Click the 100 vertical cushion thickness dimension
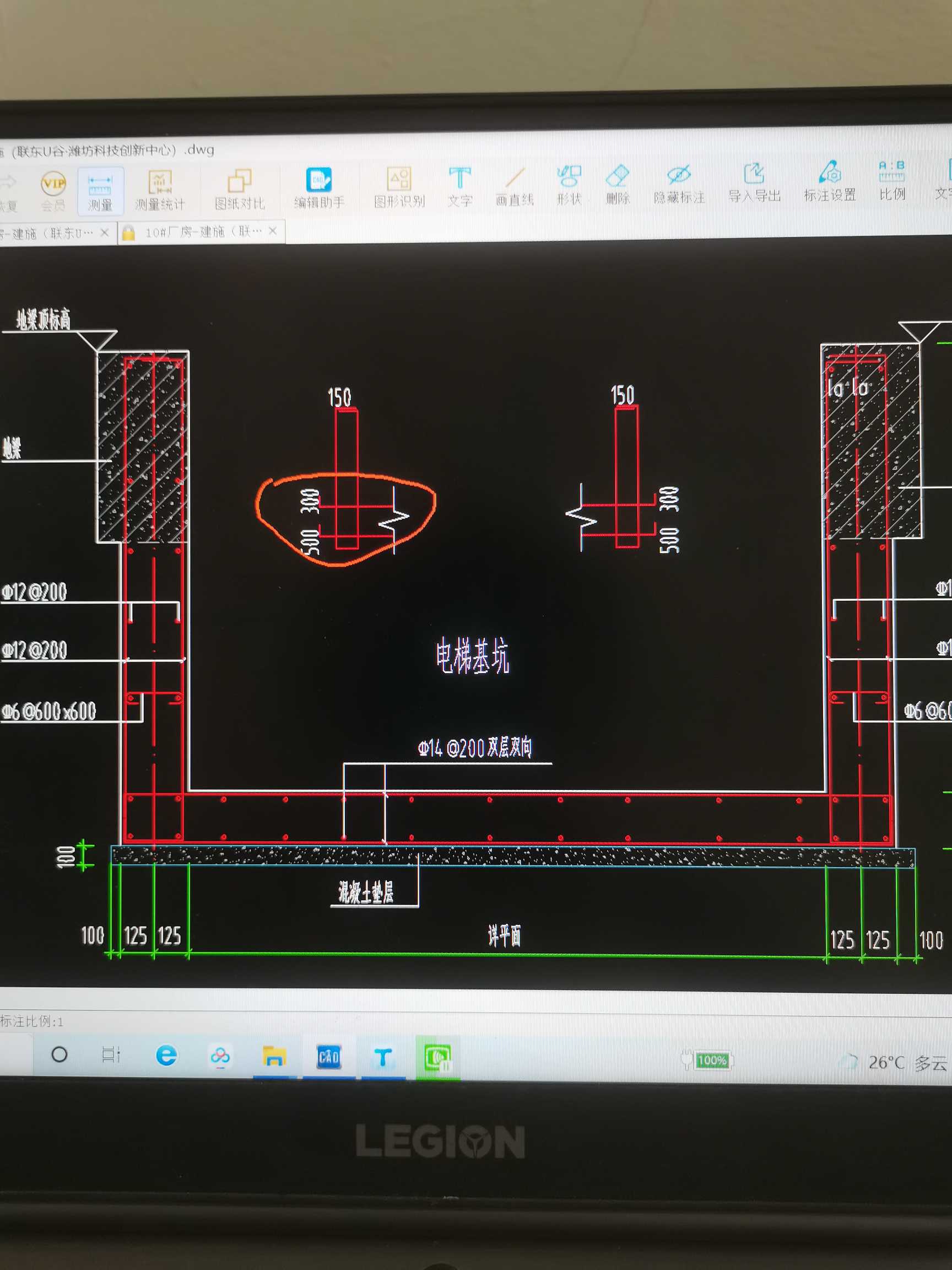The width and height of the screenshot is (952, 1270). (x=67, y=856)
